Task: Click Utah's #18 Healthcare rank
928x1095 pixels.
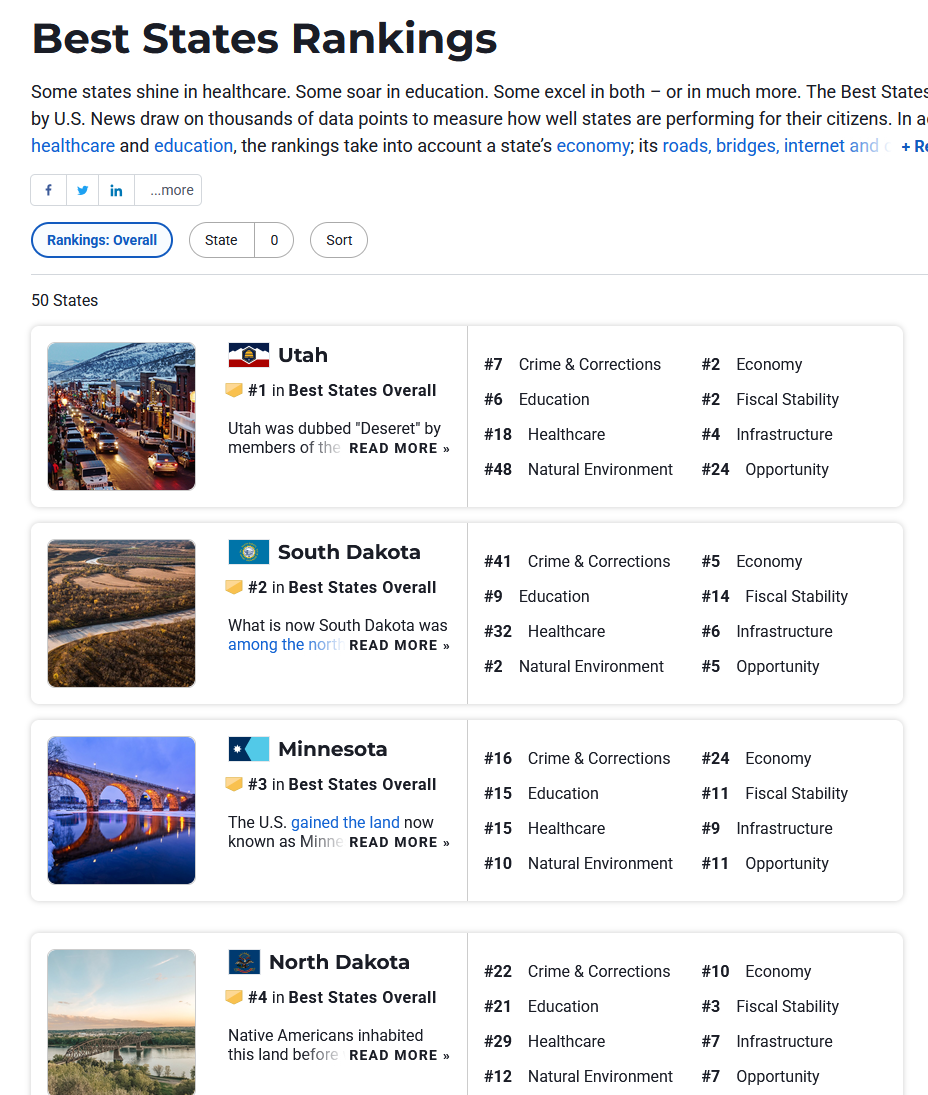Action: pos(545,434)
